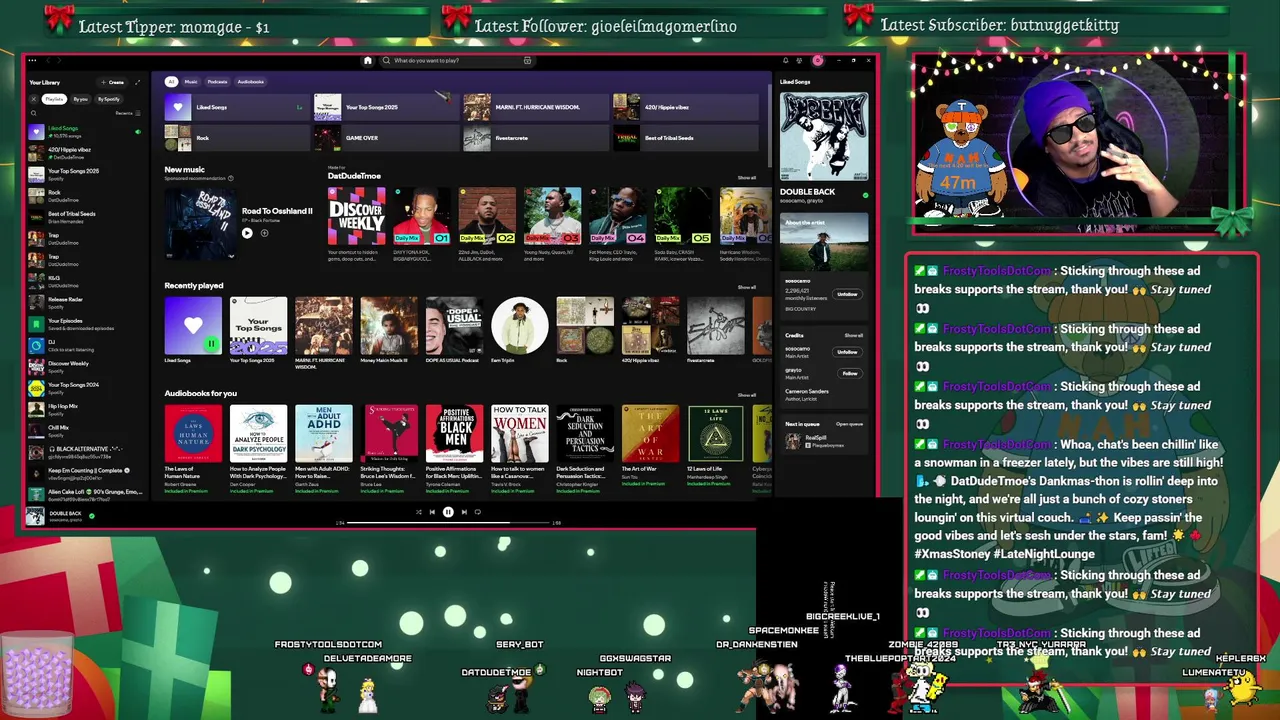1280x720 pixels.
Task: Click Open queue in Next in queue
Action: [849, 424]
